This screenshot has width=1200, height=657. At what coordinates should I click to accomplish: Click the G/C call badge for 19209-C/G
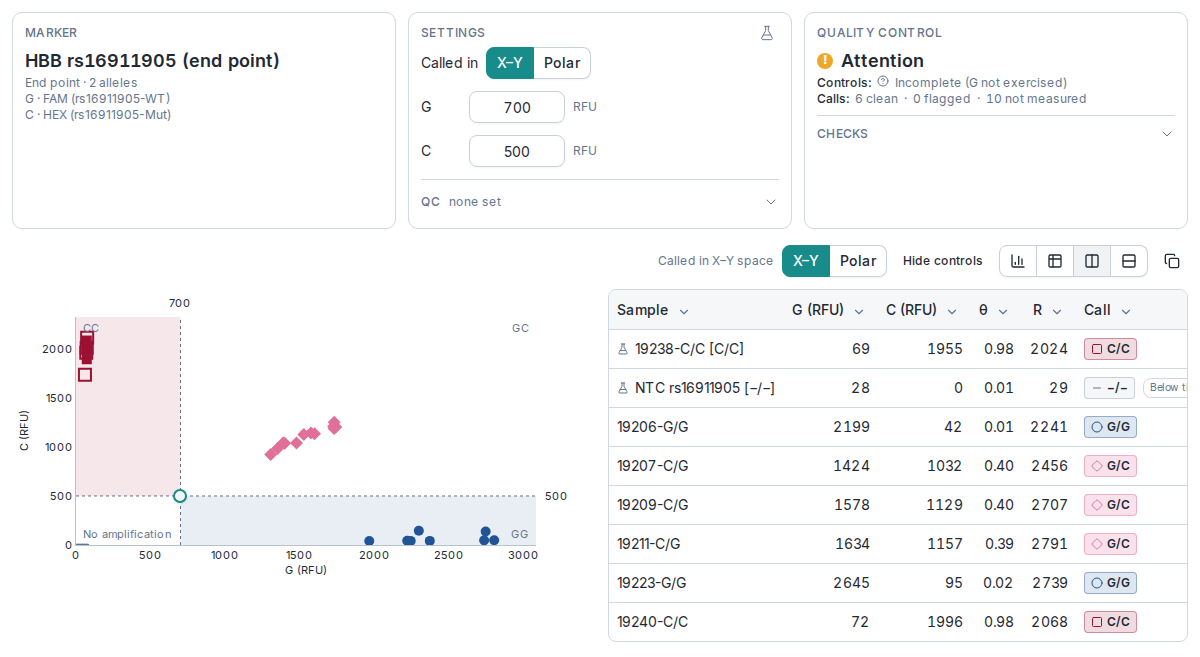point(1110,505)
